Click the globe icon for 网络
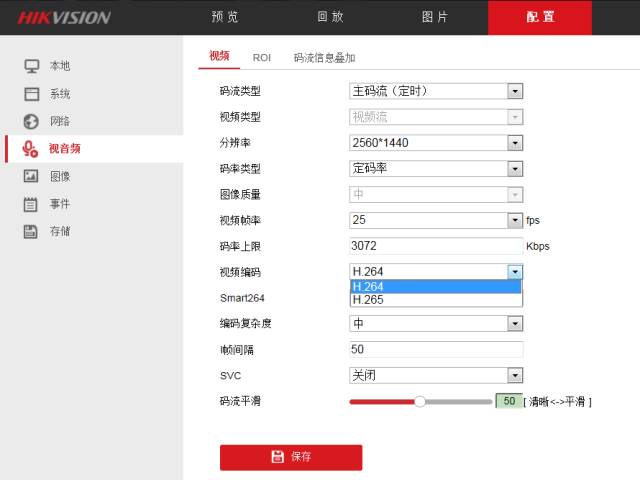The width and height of the screenshot is (640, 480). pyautogui.click(x=31, y=121)
